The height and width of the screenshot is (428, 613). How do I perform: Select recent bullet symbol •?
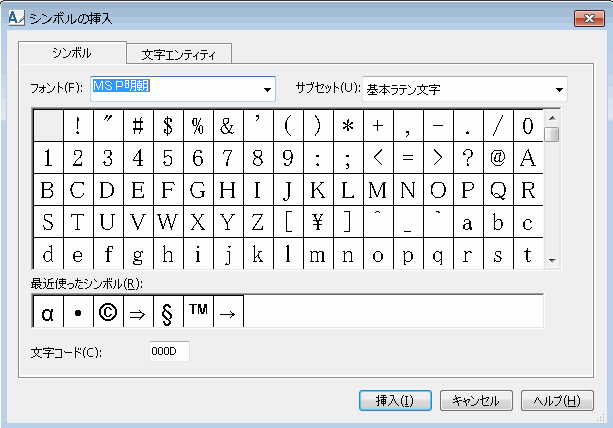(78, 312)
